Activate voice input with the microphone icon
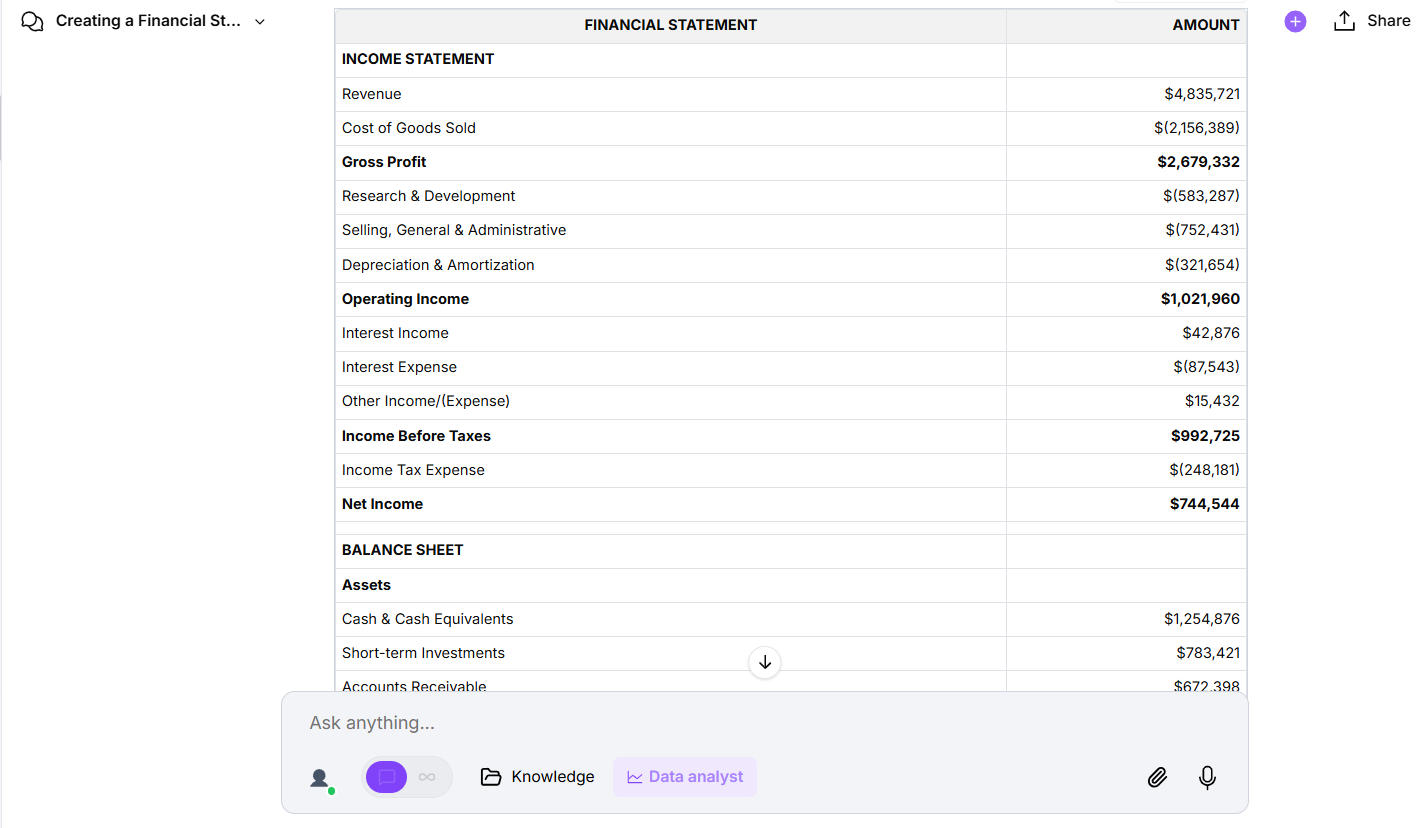The image size is (1425, 828). click(x=1207, y=777)
